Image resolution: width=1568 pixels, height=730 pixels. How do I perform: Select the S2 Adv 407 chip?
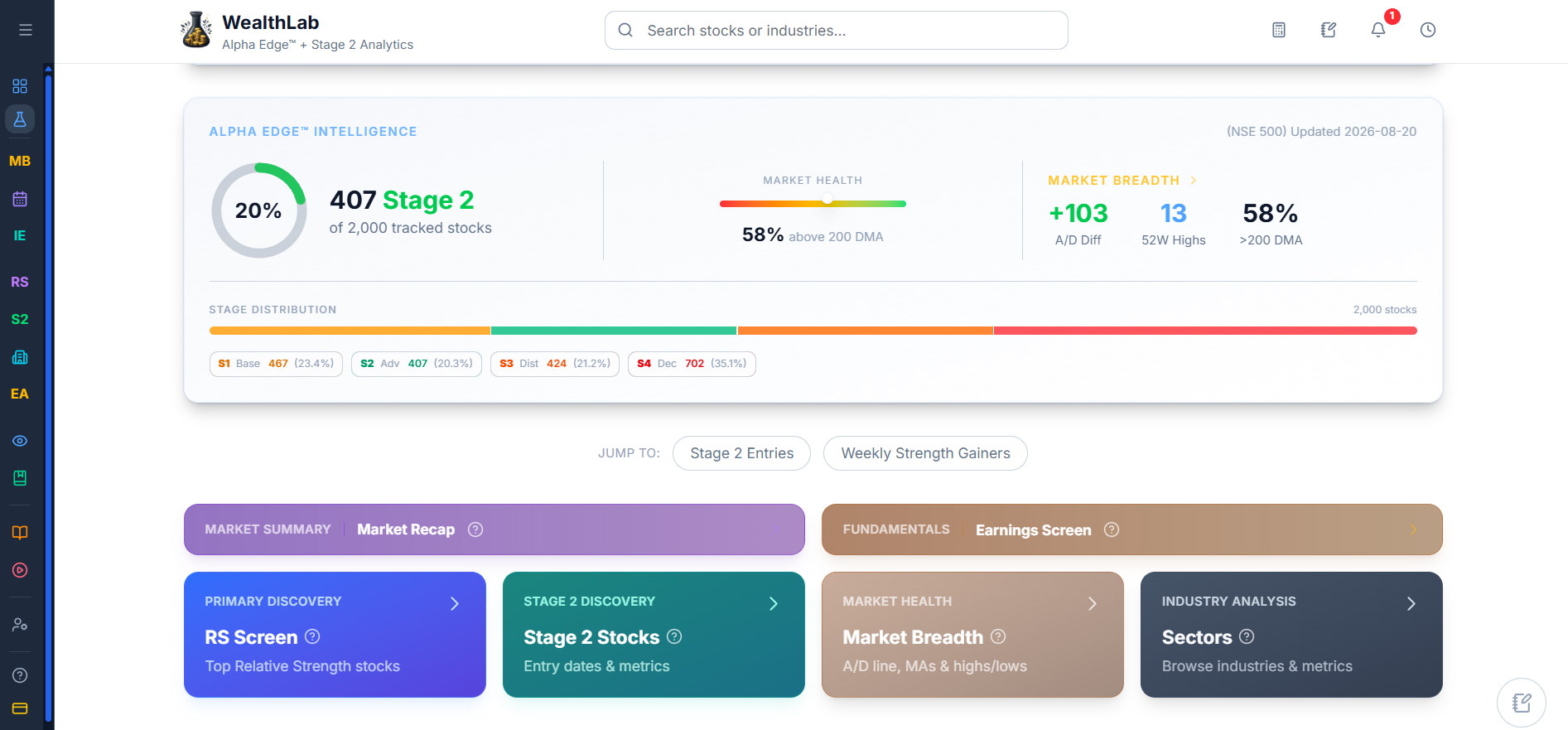pyautogui.click(x=417, y=364)
